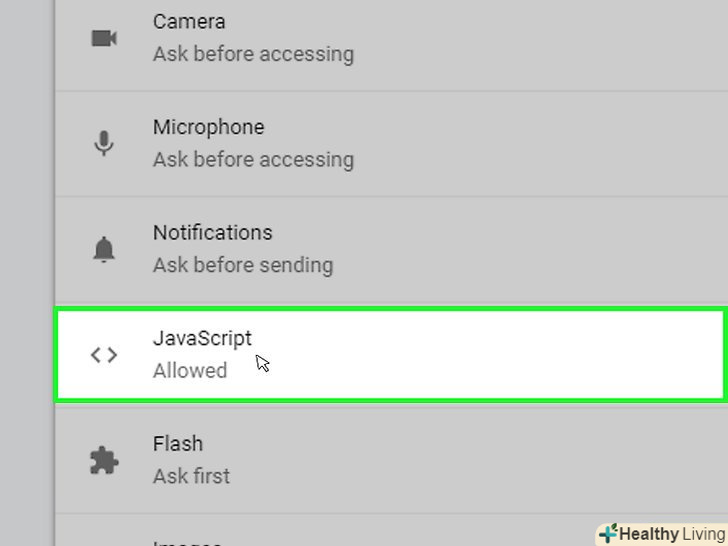
Task: Click "Ask before accessing" under Microphone
Action: pos(253,159)
